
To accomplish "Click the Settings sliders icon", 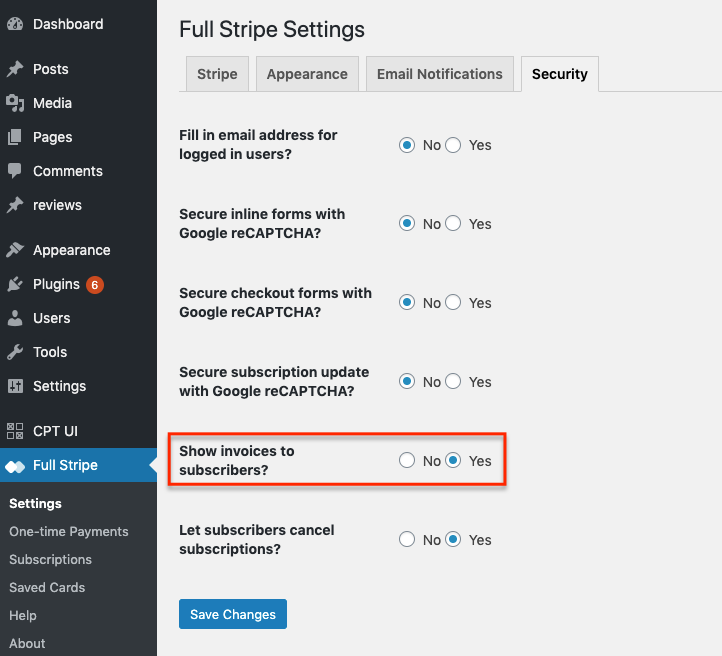I will (15, 386).
